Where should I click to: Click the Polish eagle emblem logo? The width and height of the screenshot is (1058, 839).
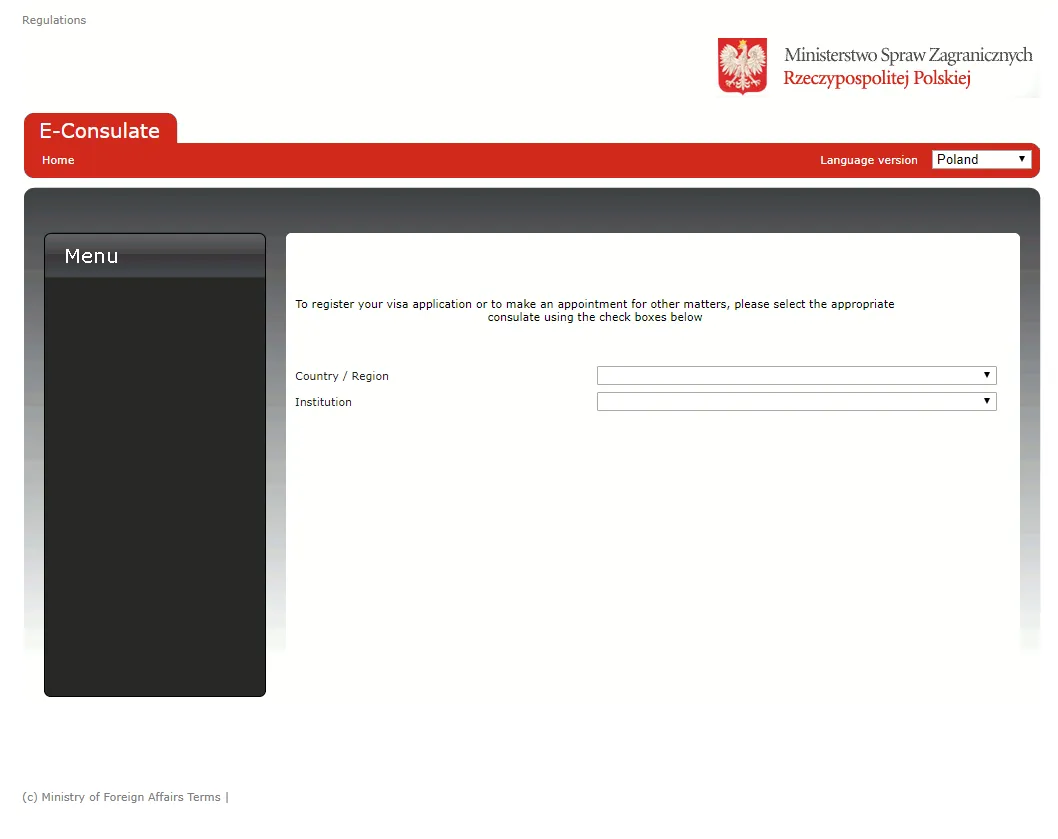point(742,65)
